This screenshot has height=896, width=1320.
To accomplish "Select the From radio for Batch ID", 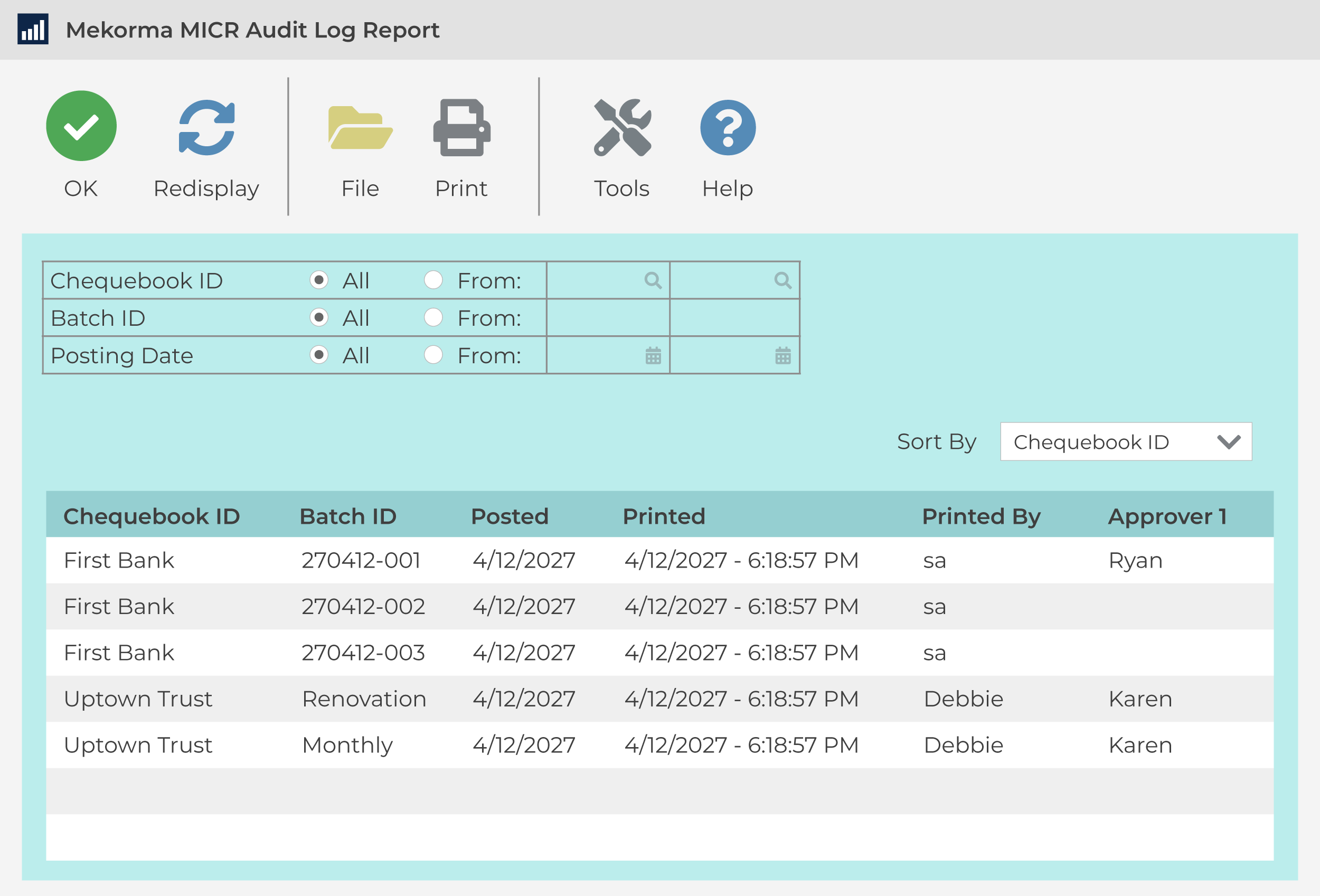I will coord(434,318).
